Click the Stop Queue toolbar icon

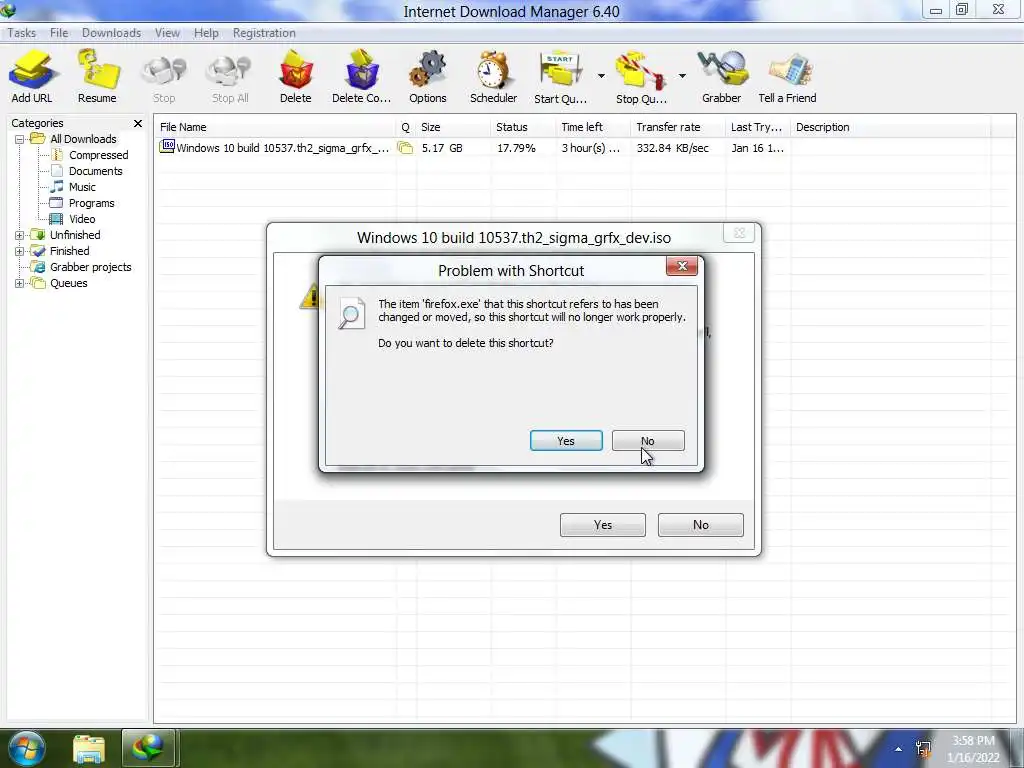pos(641,77)
